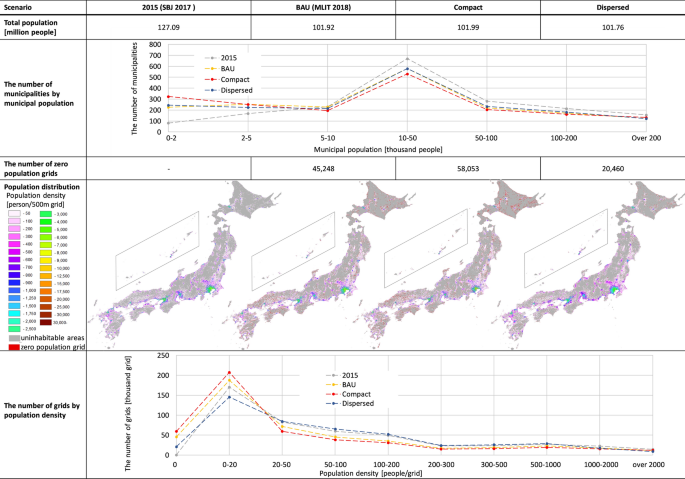Select the zero-grid count 20,460
Screen dimensions: 685x479
612,168
